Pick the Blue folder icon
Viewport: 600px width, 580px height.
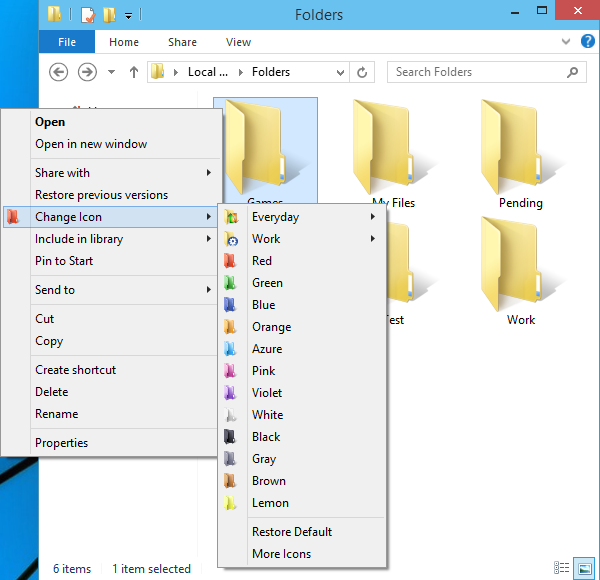coord(263,305)
